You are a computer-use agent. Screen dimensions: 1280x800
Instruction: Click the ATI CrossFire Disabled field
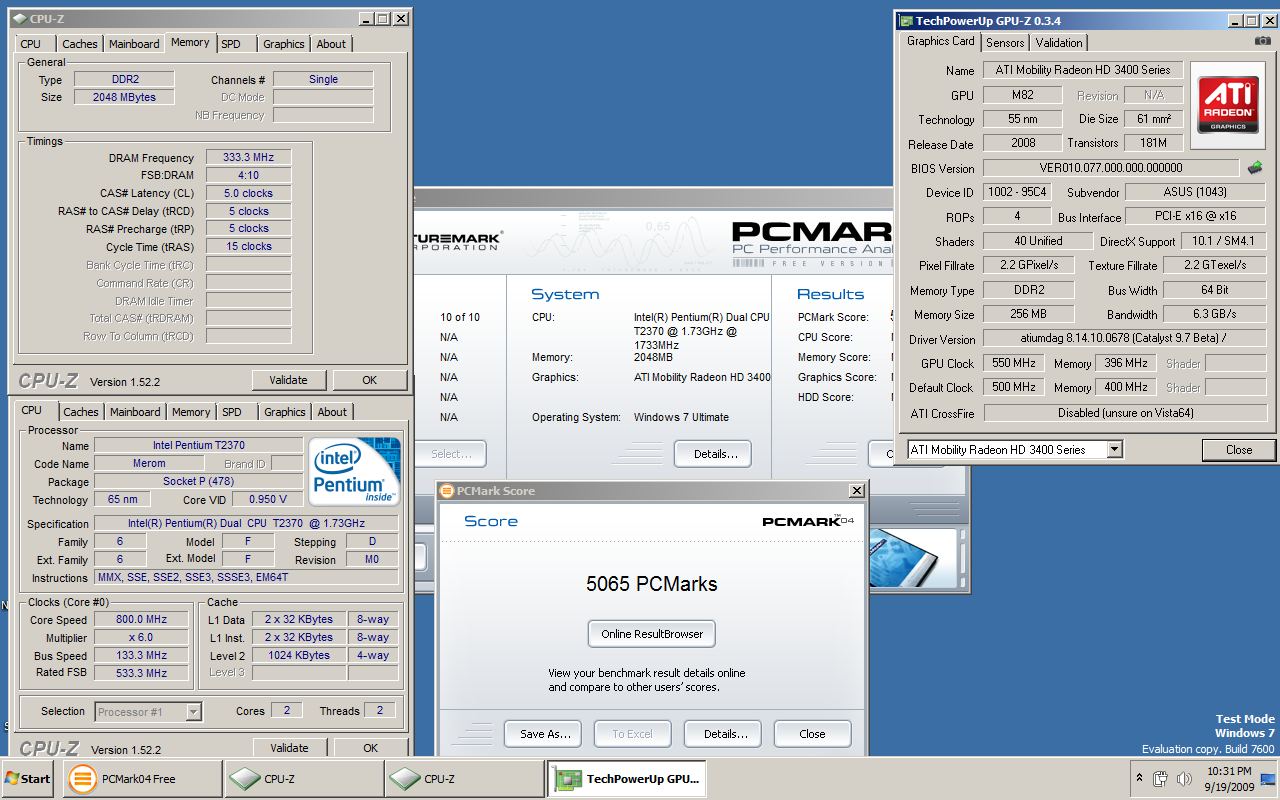1124,412
